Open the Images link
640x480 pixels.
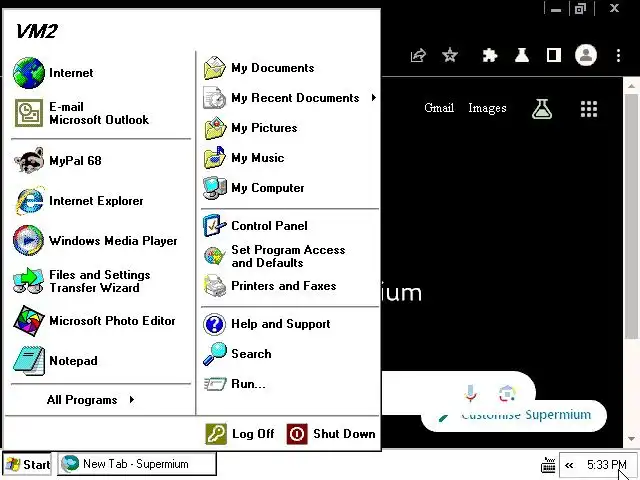487,108
